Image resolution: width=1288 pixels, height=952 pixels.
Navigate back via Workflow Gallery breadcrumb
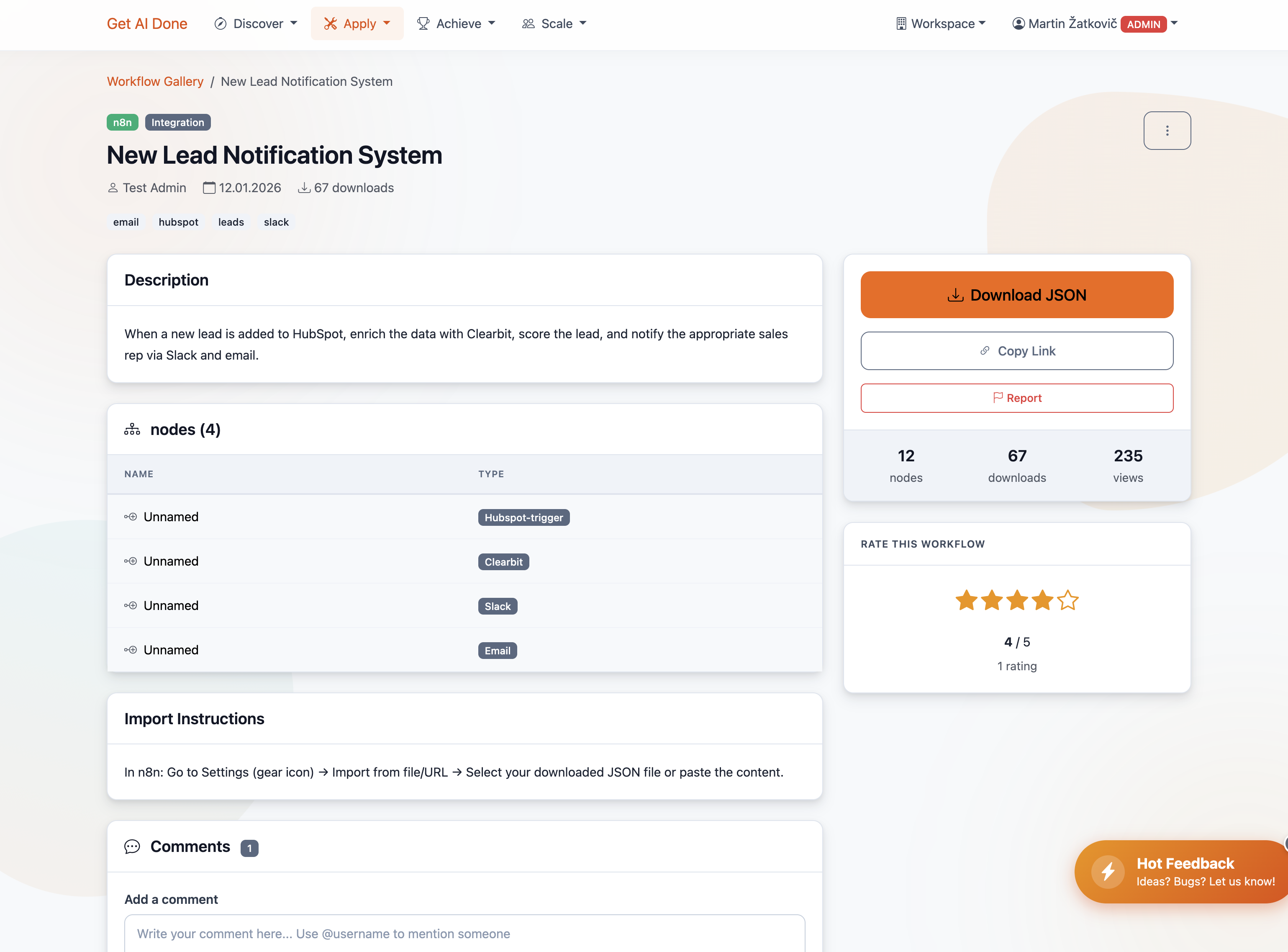click(154, 81)
